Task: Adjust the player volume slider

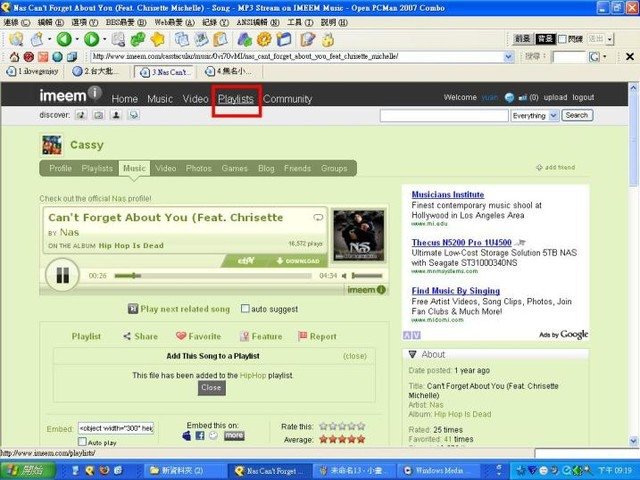Action: [367, 276]
